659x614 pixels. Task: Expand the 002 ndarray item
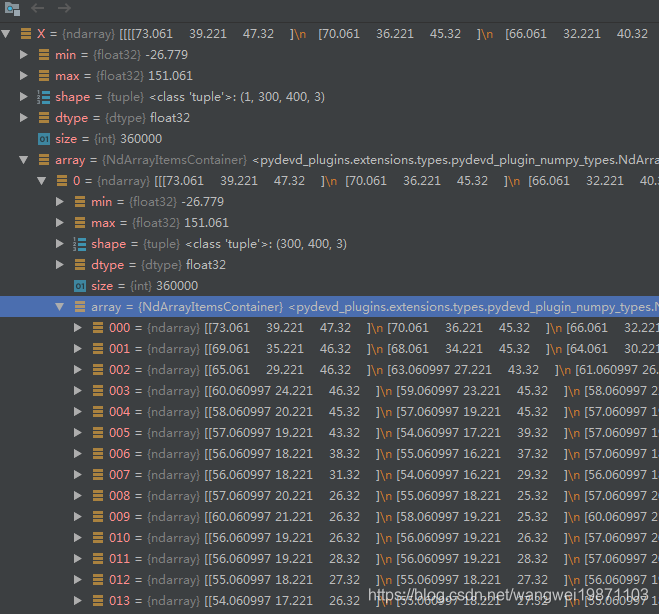click(x=78, y=370)
